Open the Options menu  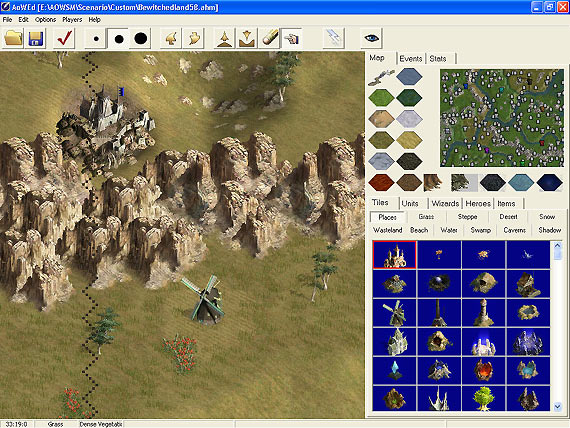pos(45,20)
